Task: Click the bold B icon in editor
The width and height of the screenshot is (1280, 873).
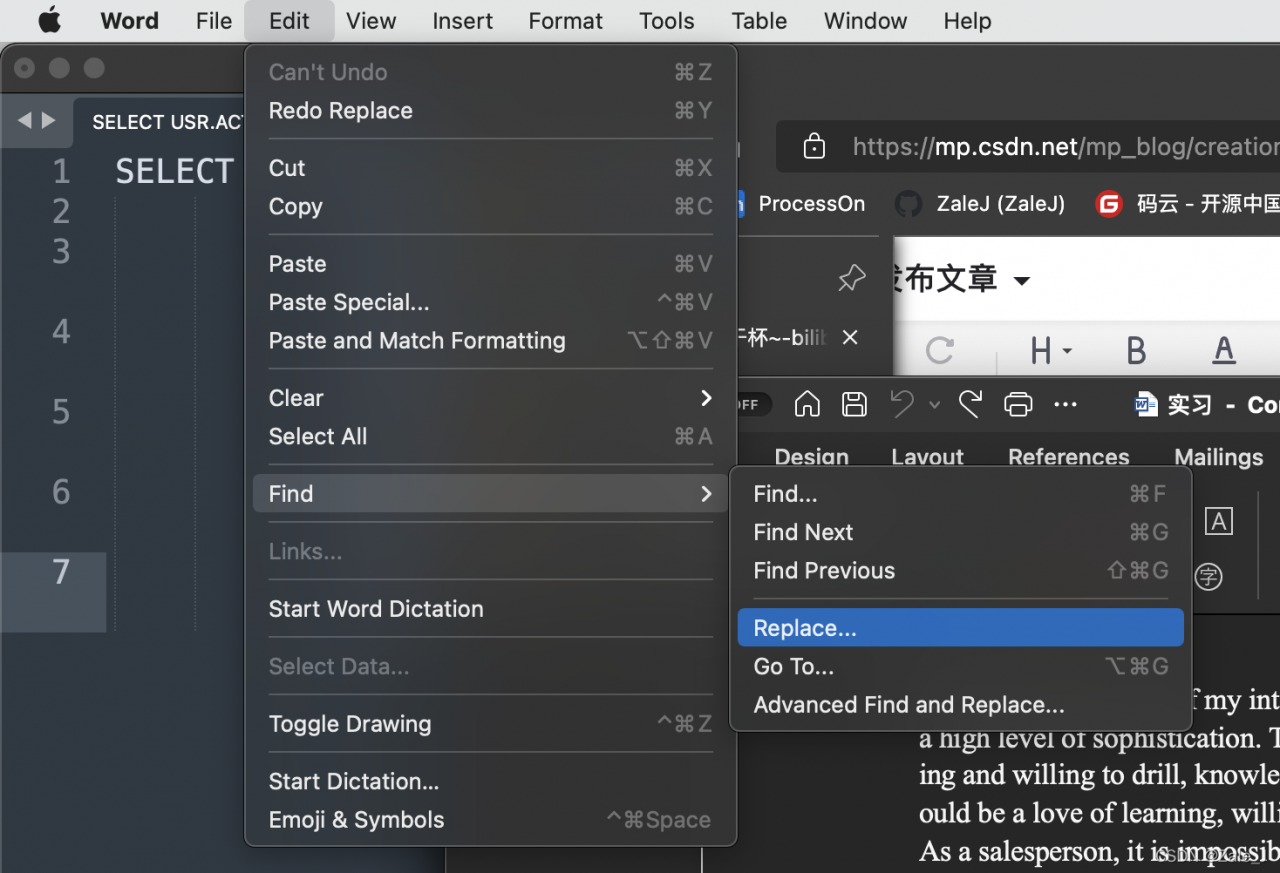Action: pyautogui.click(x=1136, y=350)
